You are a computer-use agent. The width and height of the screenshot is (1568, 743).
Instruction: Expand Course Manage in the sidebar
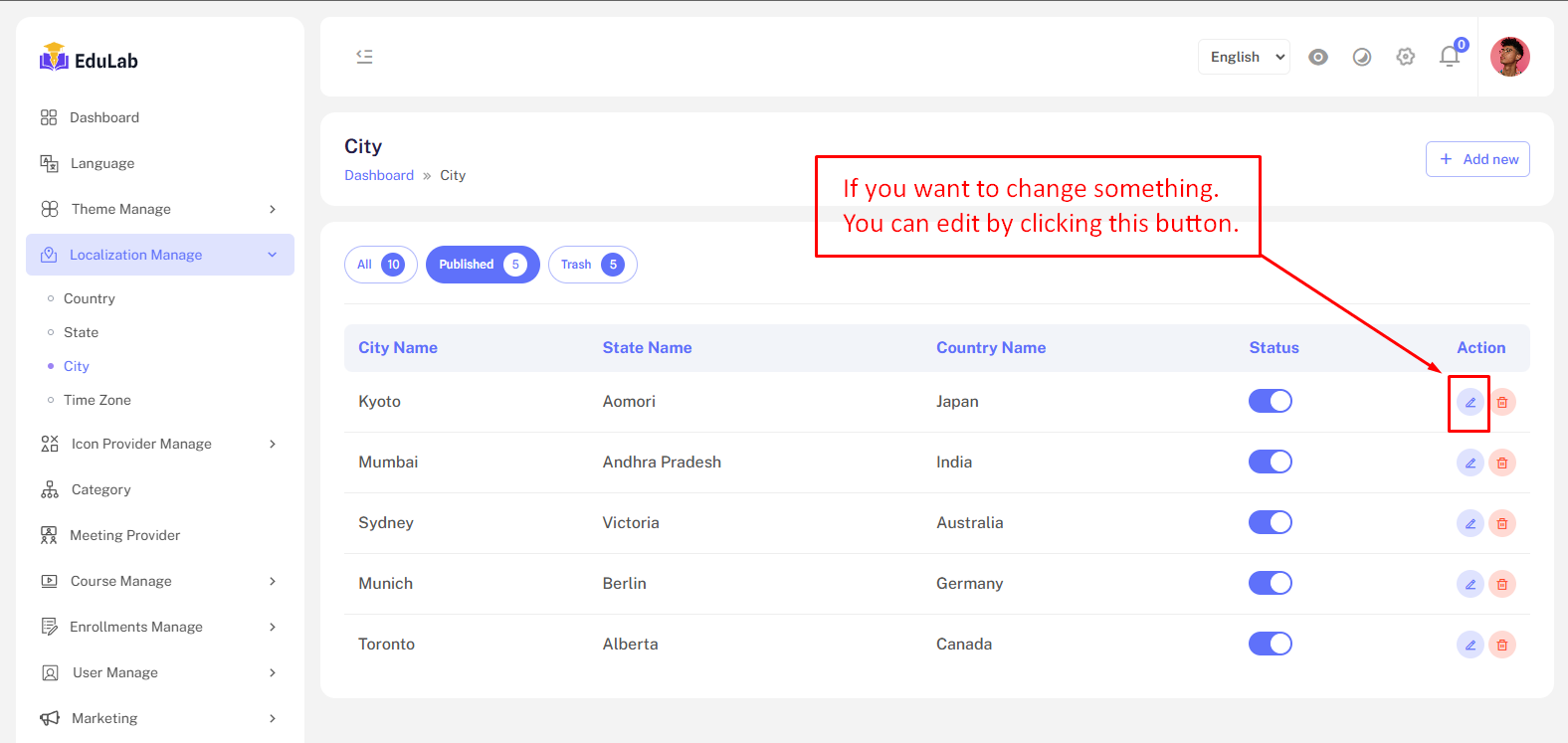pyautogui.click(x=159, y=581)
